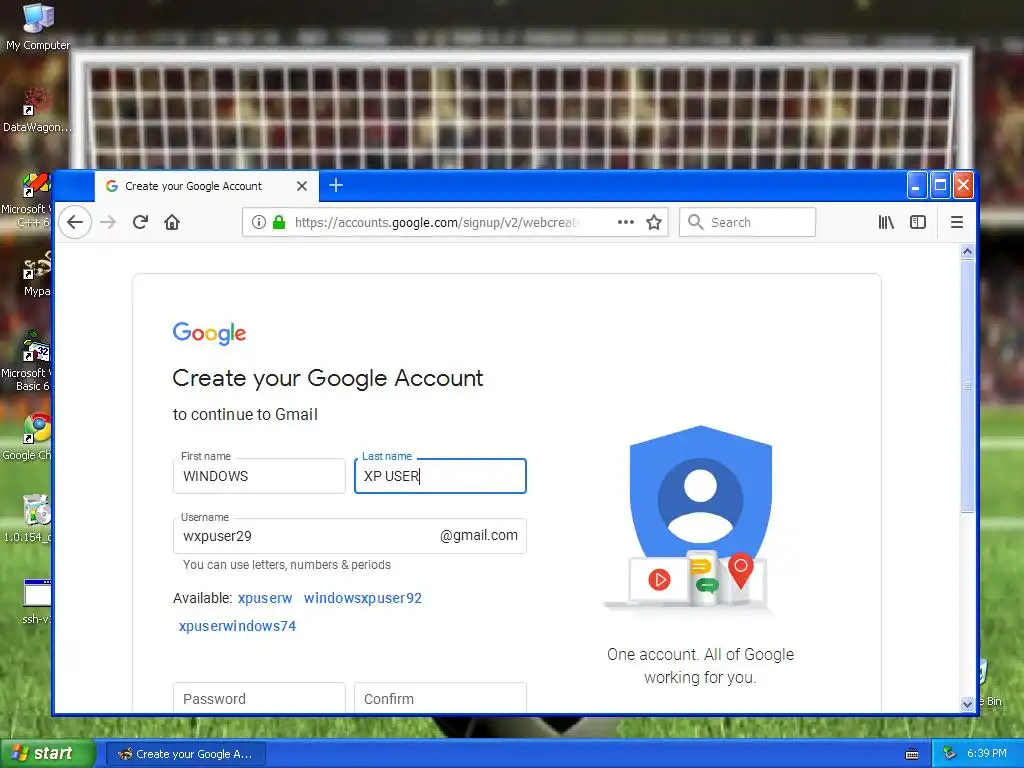Select the 1.0.154 installer desktop icon

tap(27, 519)
